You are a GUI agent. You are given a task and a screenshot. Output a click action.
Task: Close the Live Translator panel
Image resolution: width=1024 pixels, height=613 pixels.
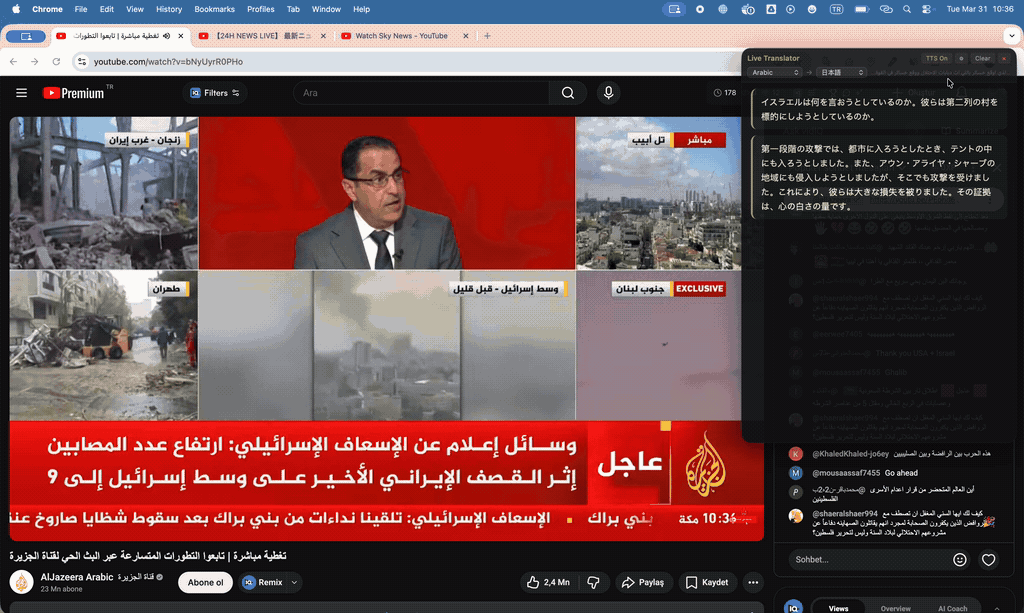click(x=1004, y=58)
